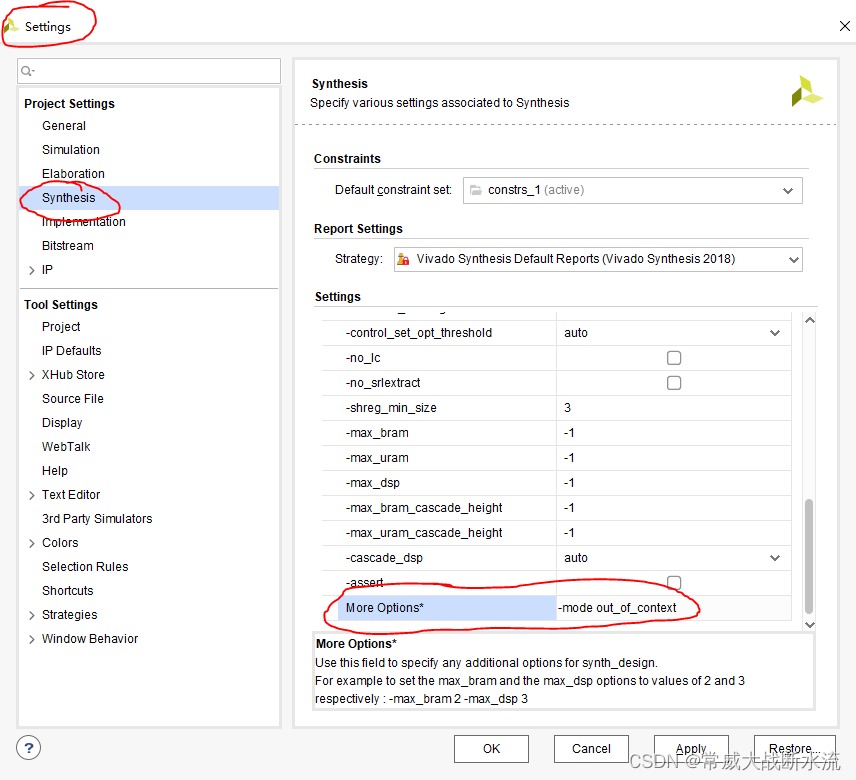Click the search magnifier icon
Screen dimensions: 856x780
pos(26,71)
